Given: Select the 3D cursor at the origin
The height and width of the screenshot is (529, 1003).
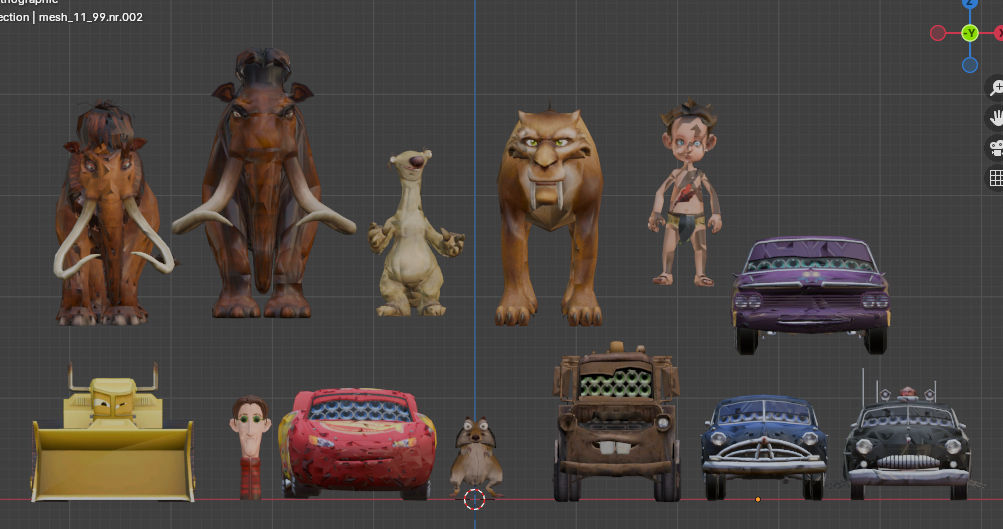Looking at the screenshot, I should 474,500.
